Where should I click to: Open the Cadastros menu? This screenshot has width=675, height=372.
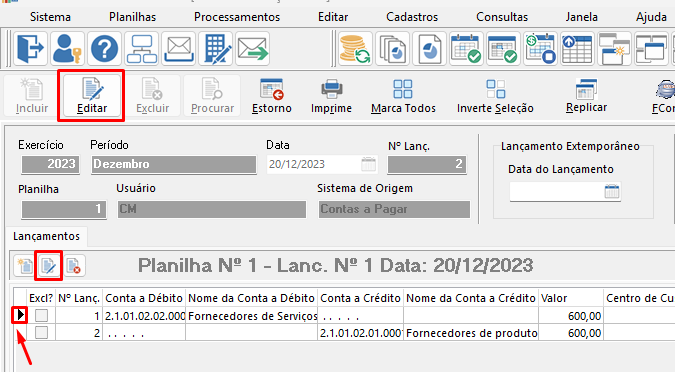(412, 17)
